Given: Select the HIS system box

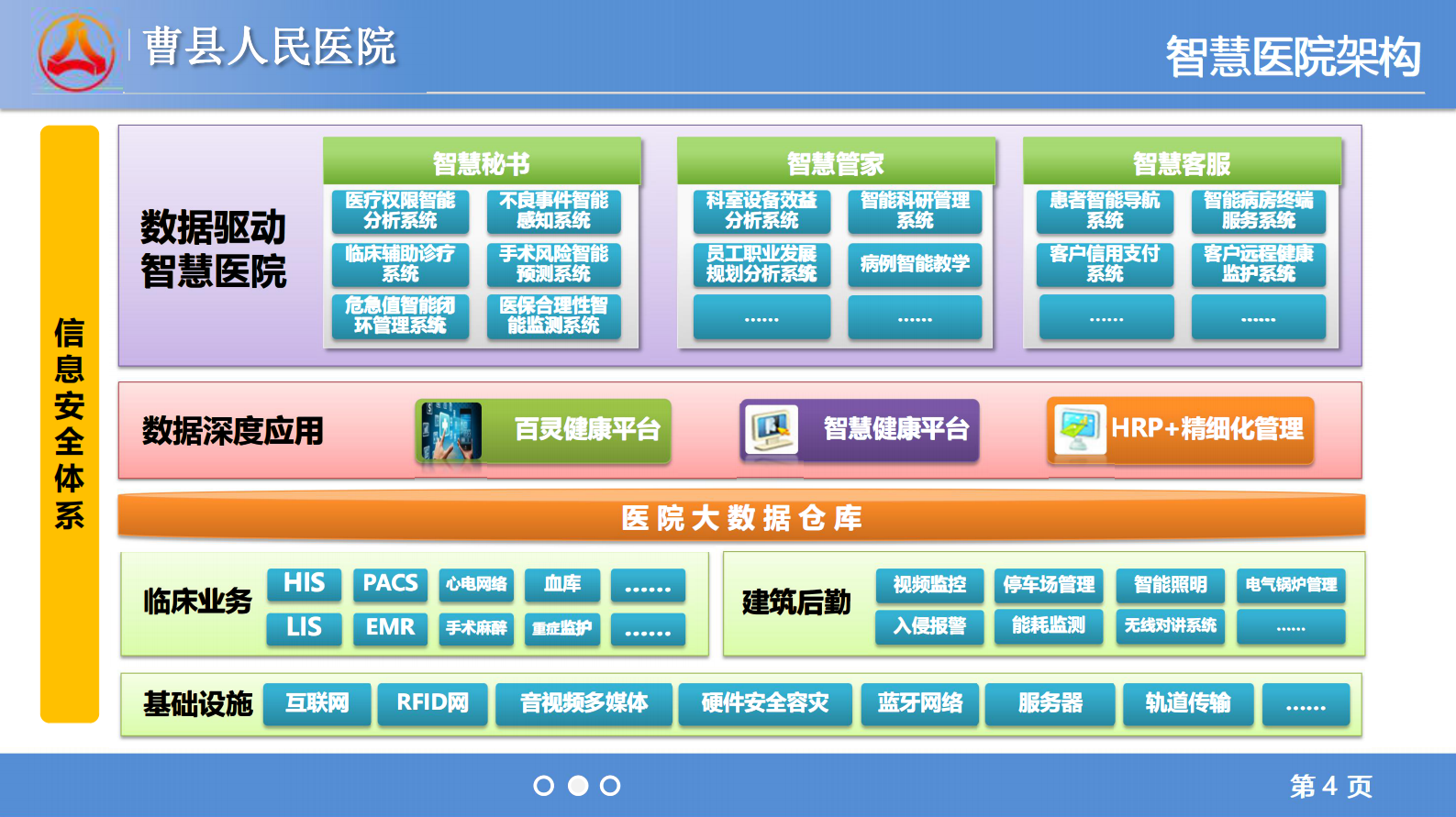Looking at the screenshot, I should [305, 584].
